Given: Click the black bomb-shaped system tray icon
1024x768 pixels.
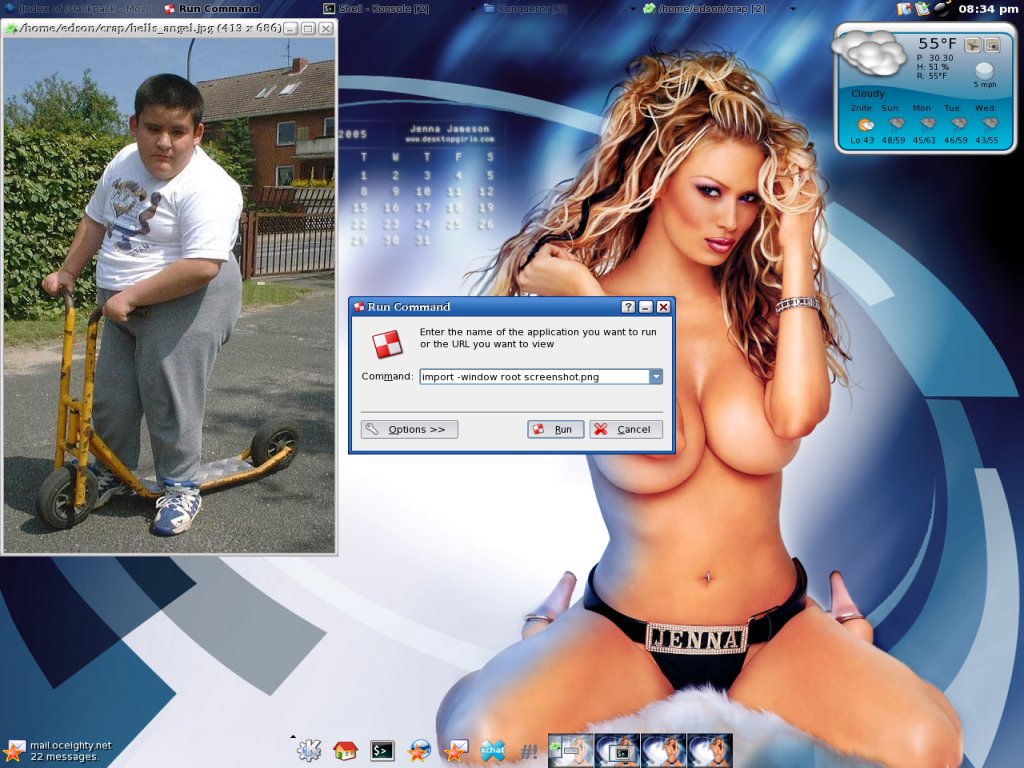Looking at the screenshot, I should tap(942, 8).
